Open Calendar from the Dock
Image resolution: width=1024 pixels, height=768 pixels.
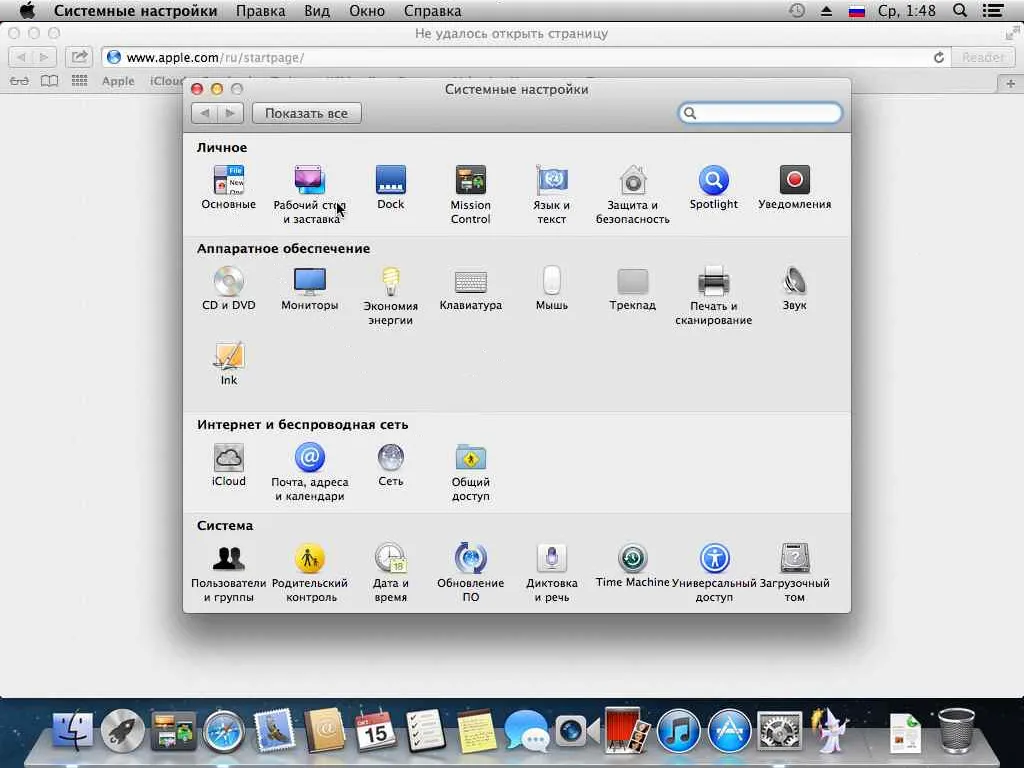tap(375, 730)
